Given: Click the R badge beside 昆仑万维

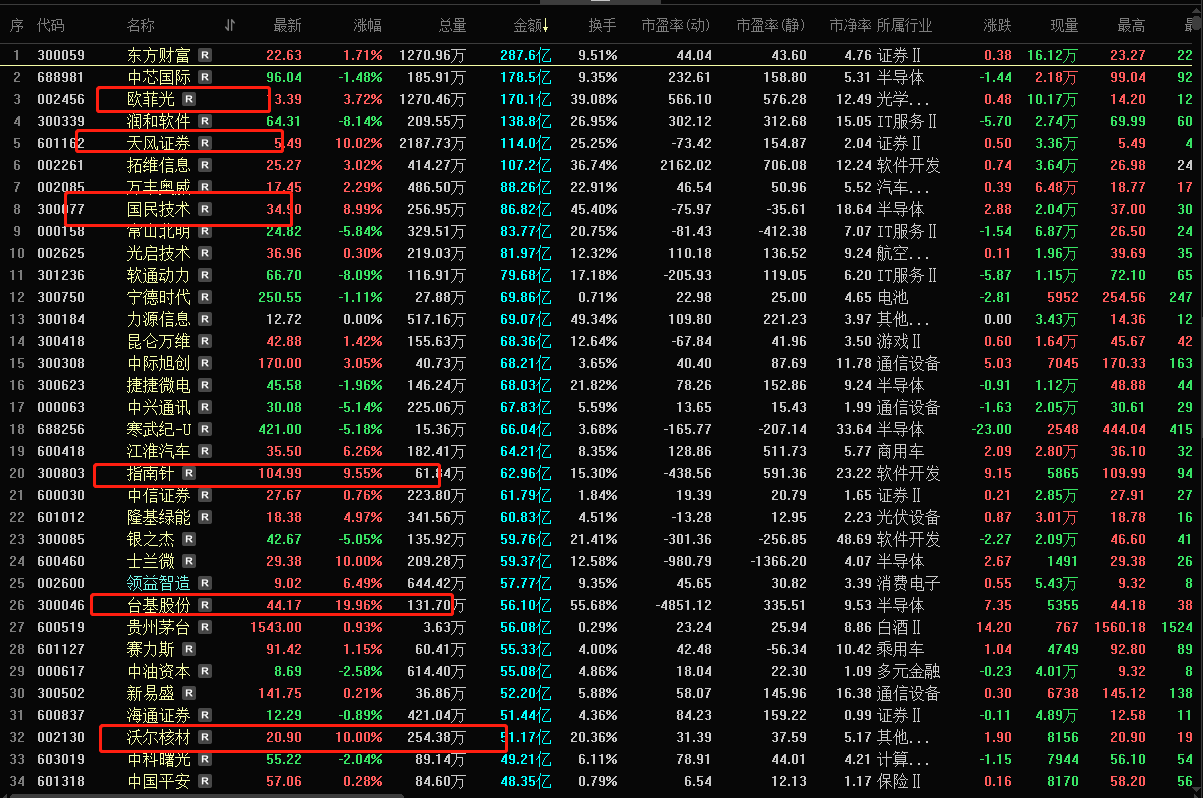Looking at the screenshot, I should pyautogui.click(x=205, y=341).
